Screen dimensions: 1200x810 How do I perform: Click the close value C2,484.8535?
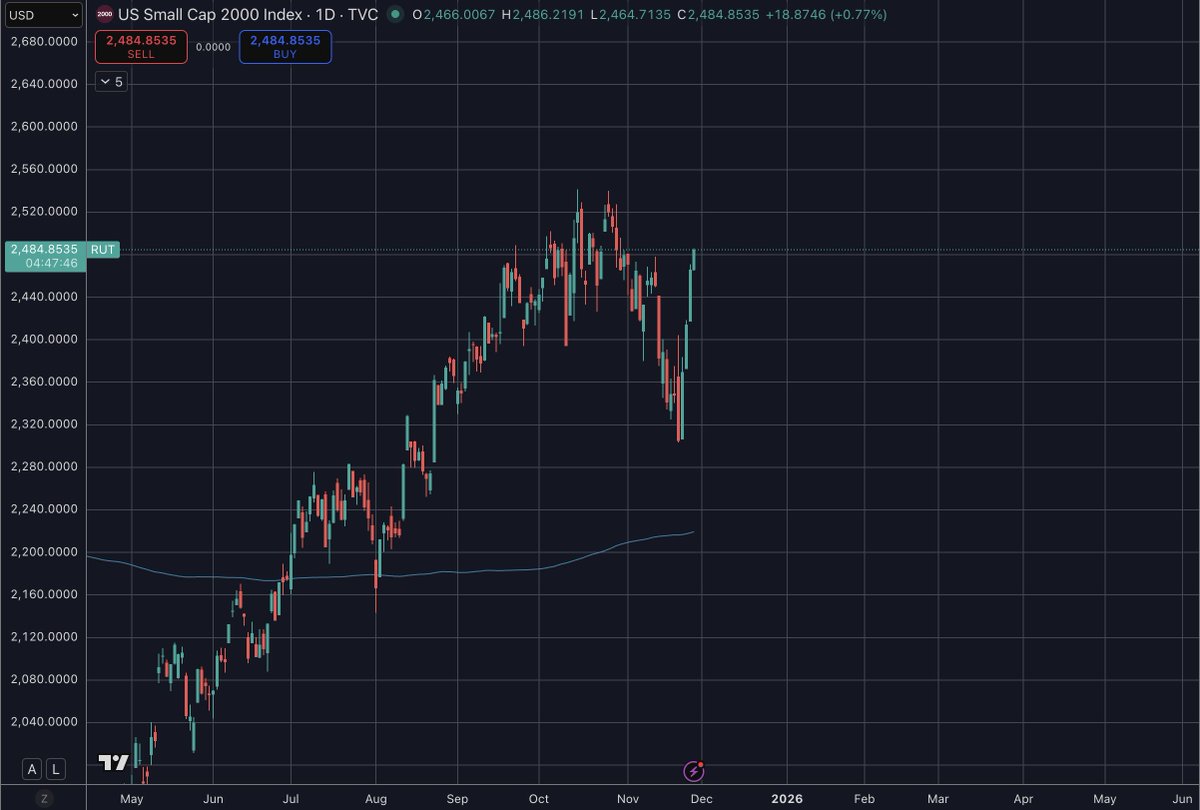(720, 15)
